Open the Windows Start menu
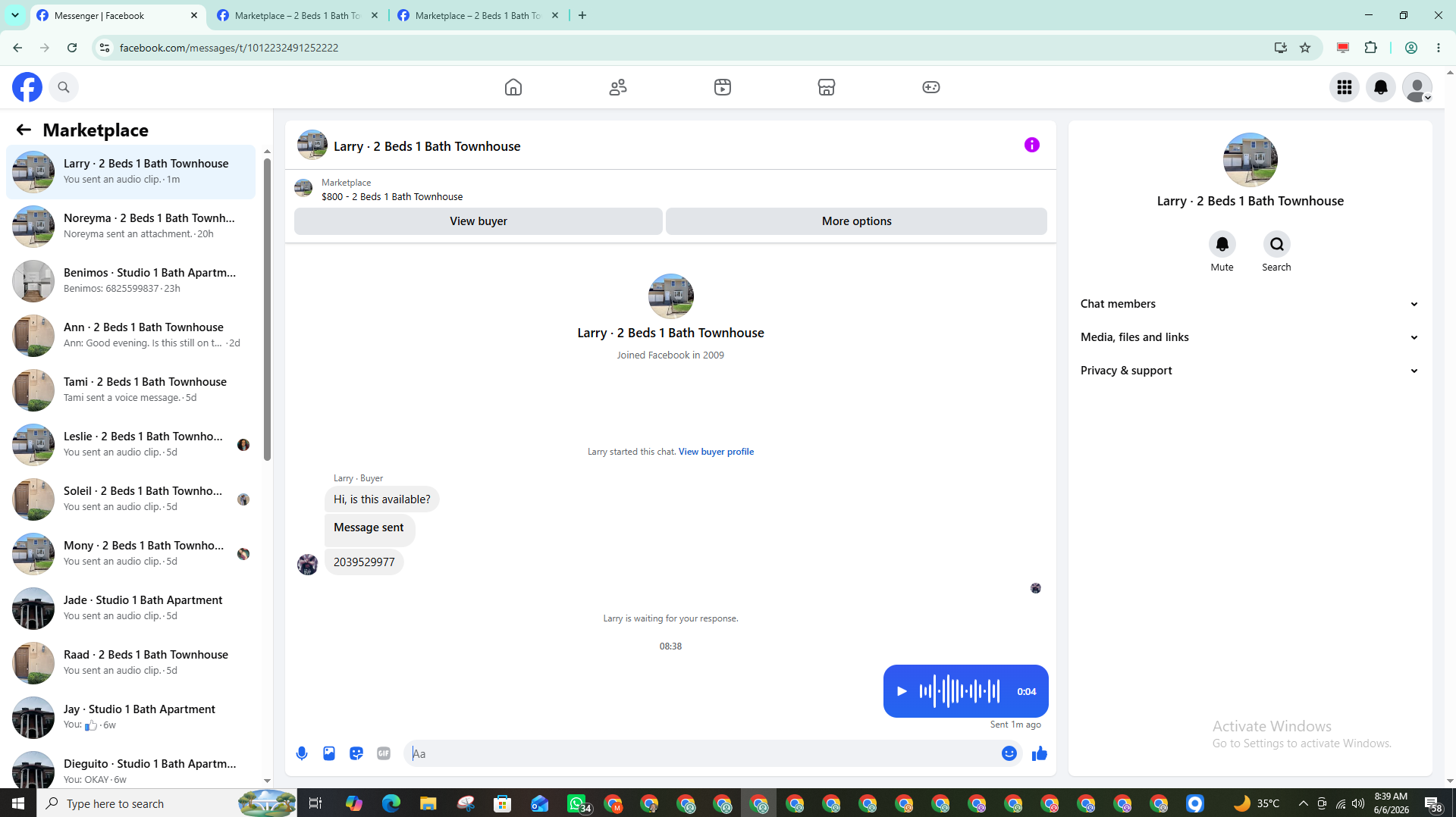This screenshot has width=1456, height=817. pyautogui.click(x=18, y=803)
